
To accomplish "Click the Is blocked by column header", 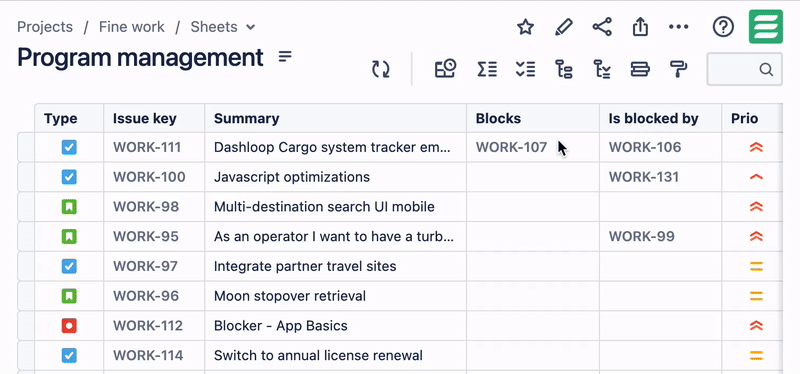I will (x=660, y=118).
